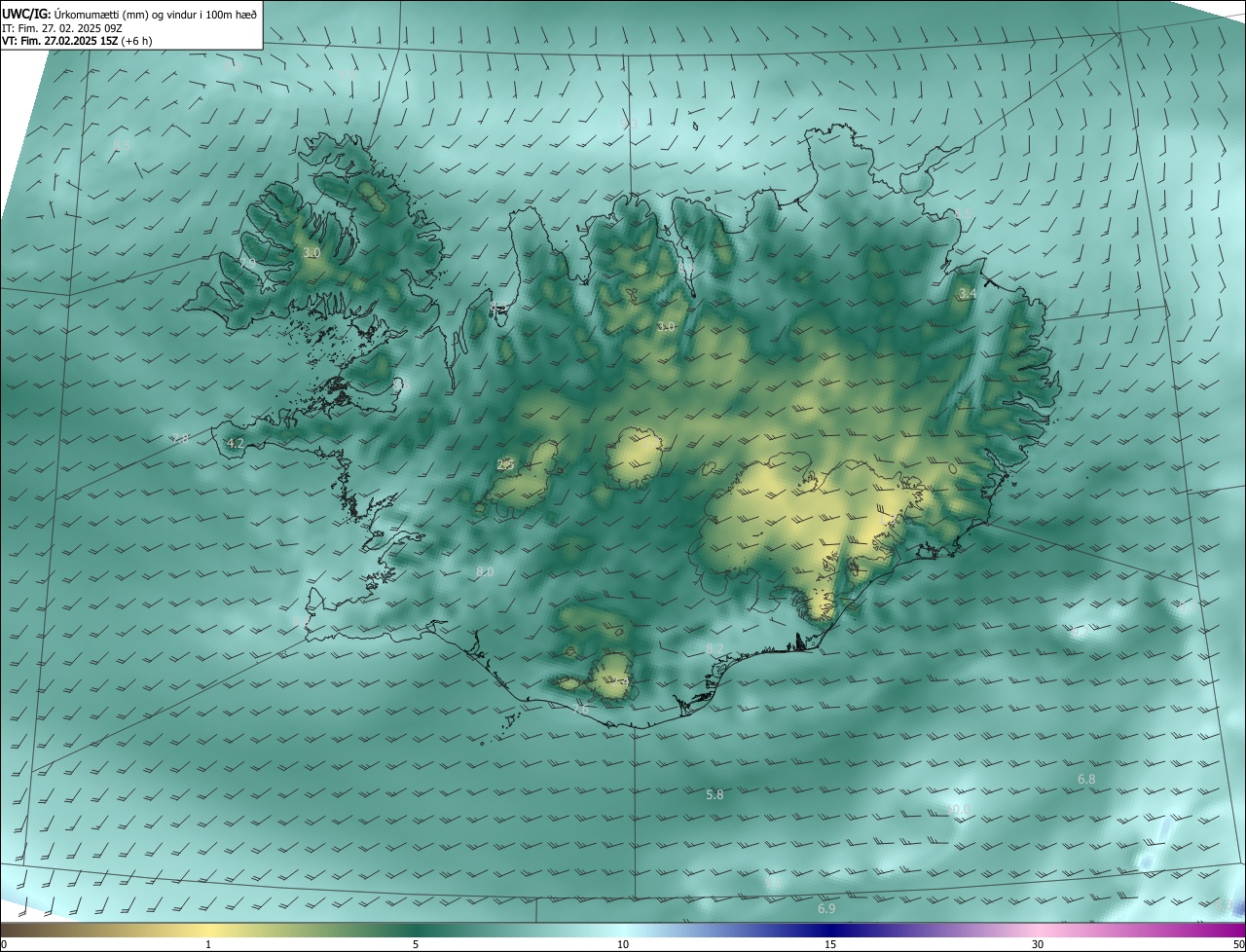Click the 4.2 value on Snæfellsnes peninsula
This screenshot has height=952, width=1246.
[x=235, y=443]
